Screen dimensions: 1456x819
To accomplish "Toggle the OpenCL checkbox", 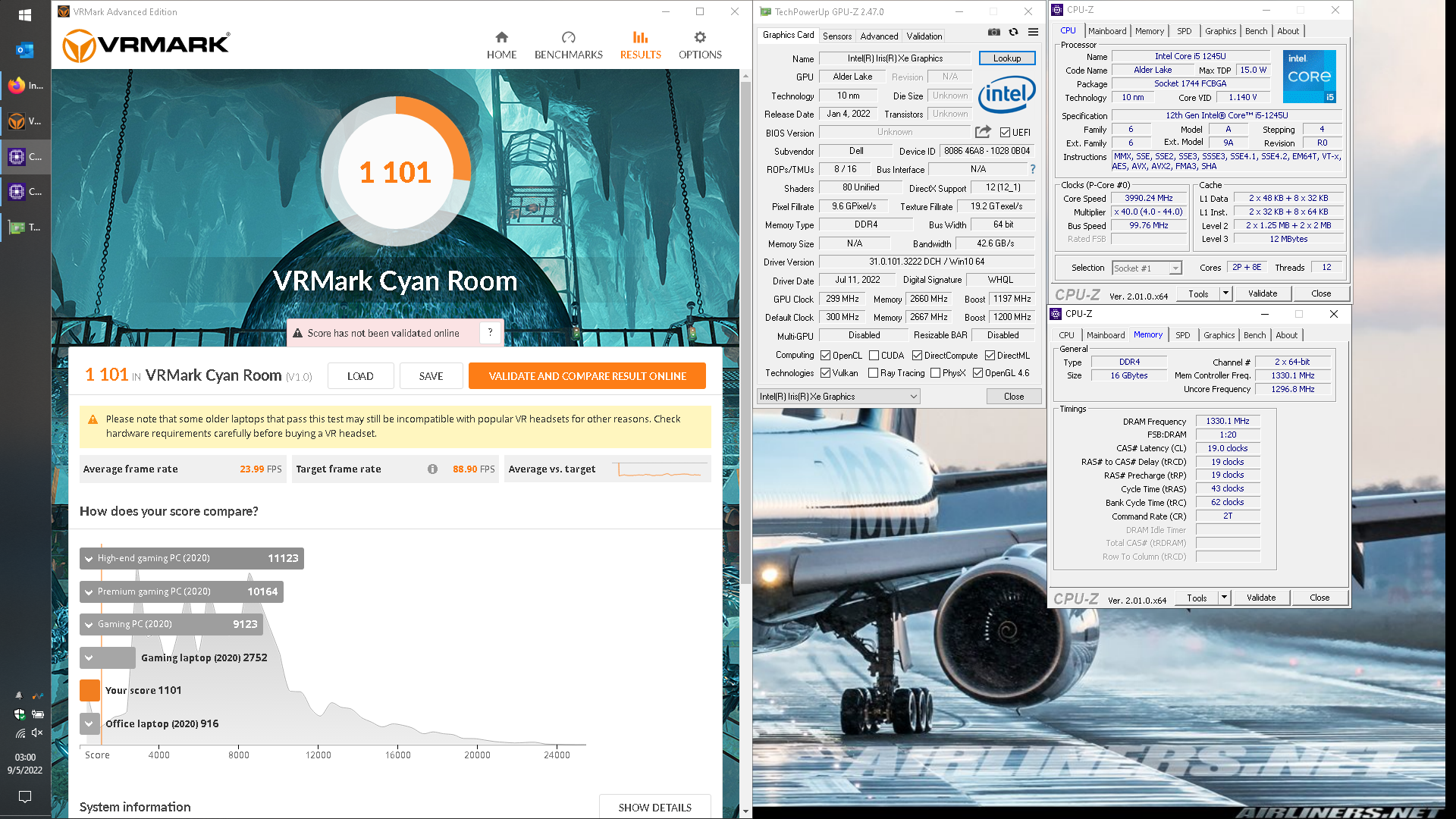I will point(825,355).
